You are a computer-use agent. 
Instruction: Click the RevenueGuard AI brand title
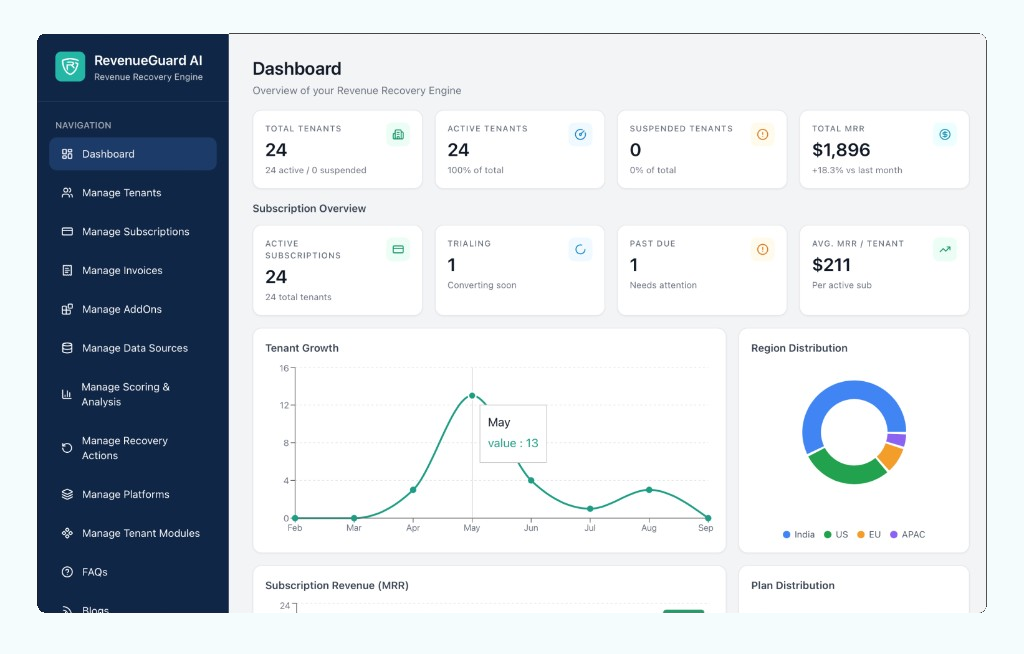(148, 61)
